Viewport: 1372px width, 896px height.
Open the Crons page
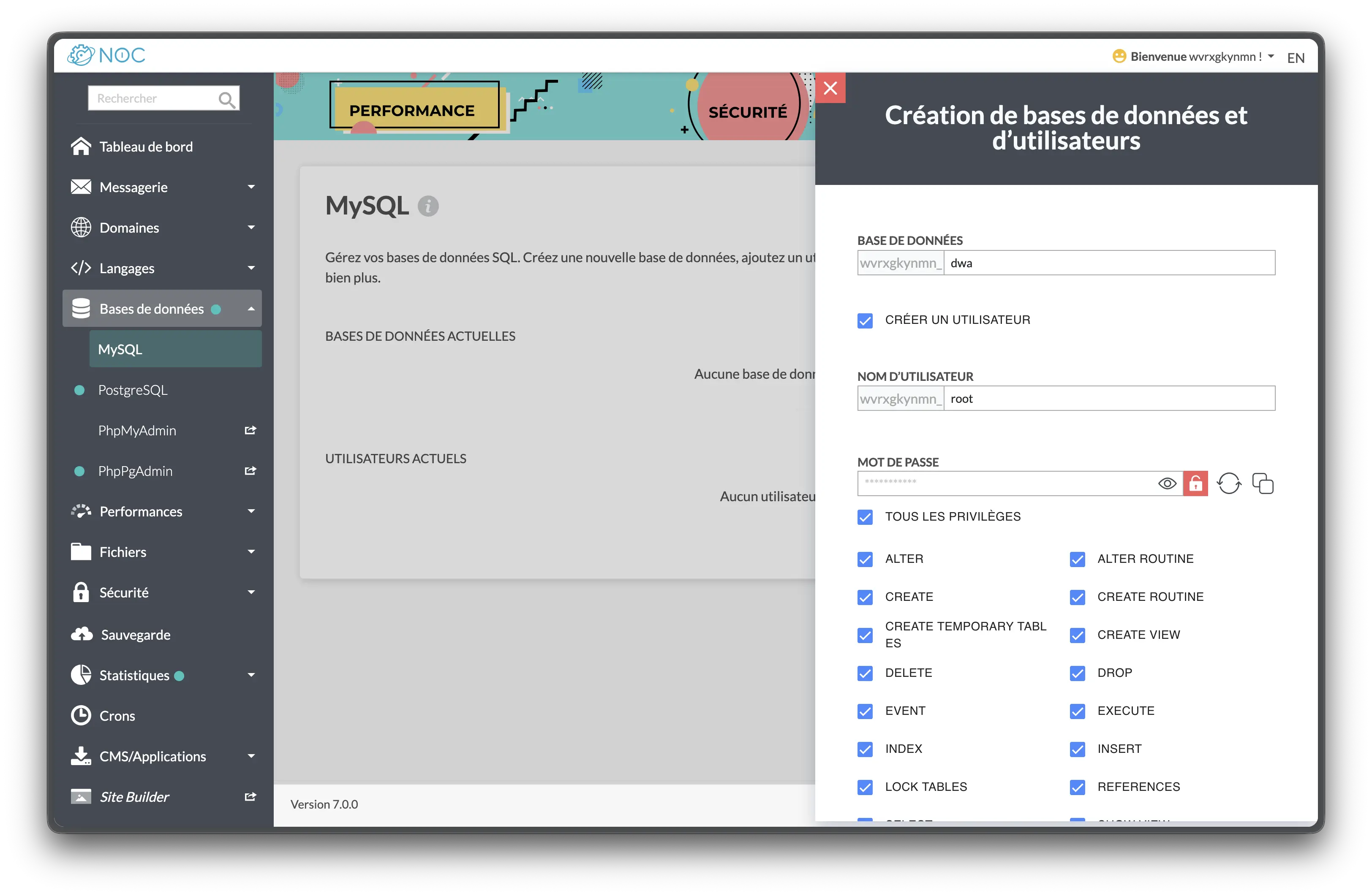[x=117, y=716]
